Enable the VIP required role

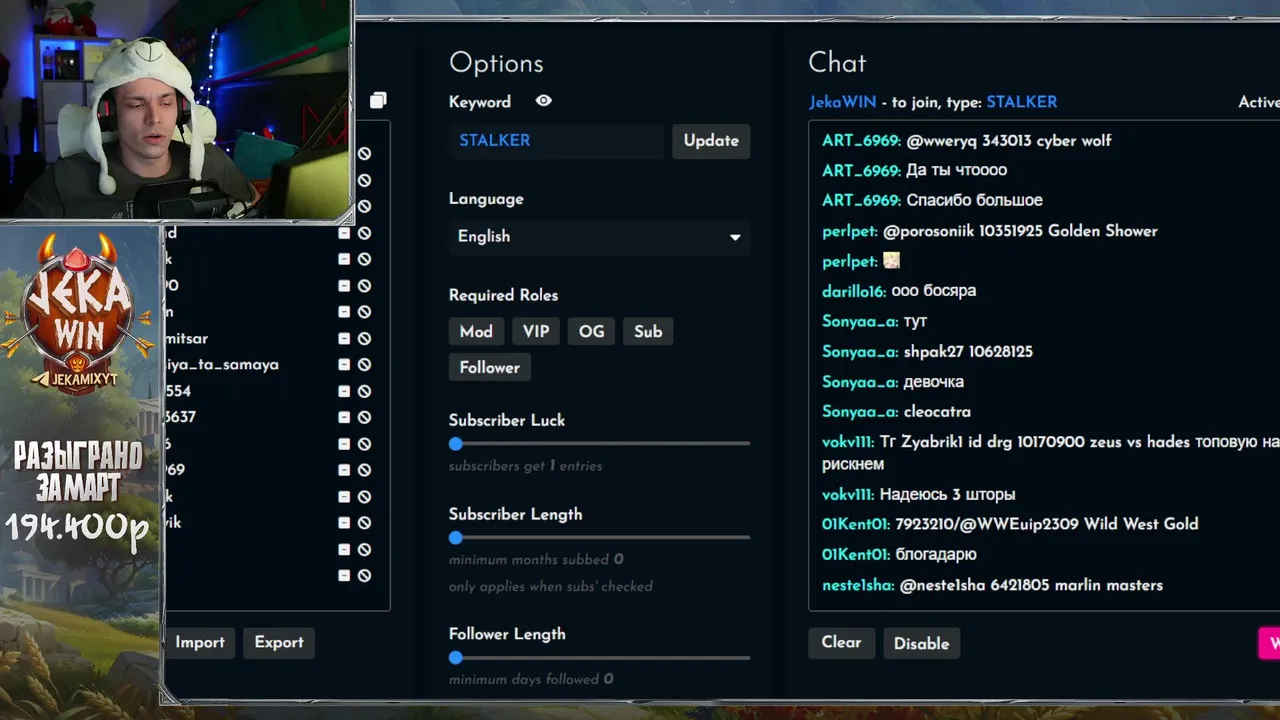[x=536, y=332]
